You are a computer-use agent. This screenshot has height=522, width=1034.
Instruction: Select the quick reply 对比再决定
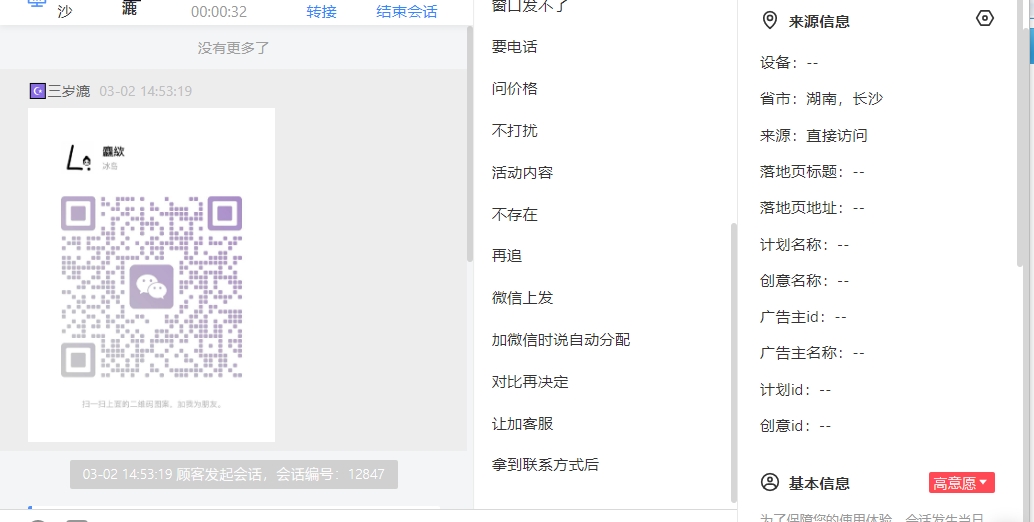pyautogui.click(x=530, y=382)
